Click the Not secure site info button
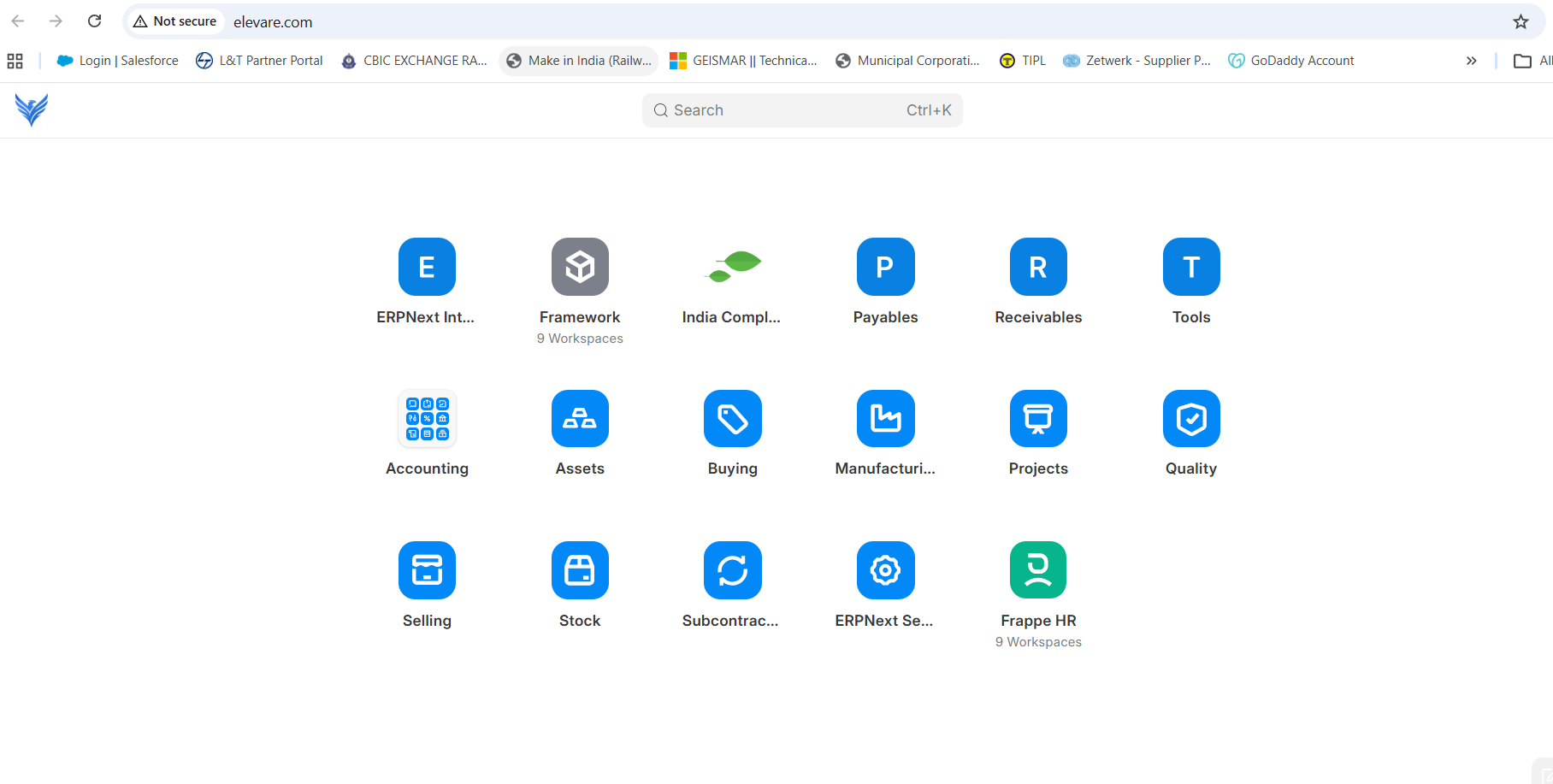 [x=175, y=21]
